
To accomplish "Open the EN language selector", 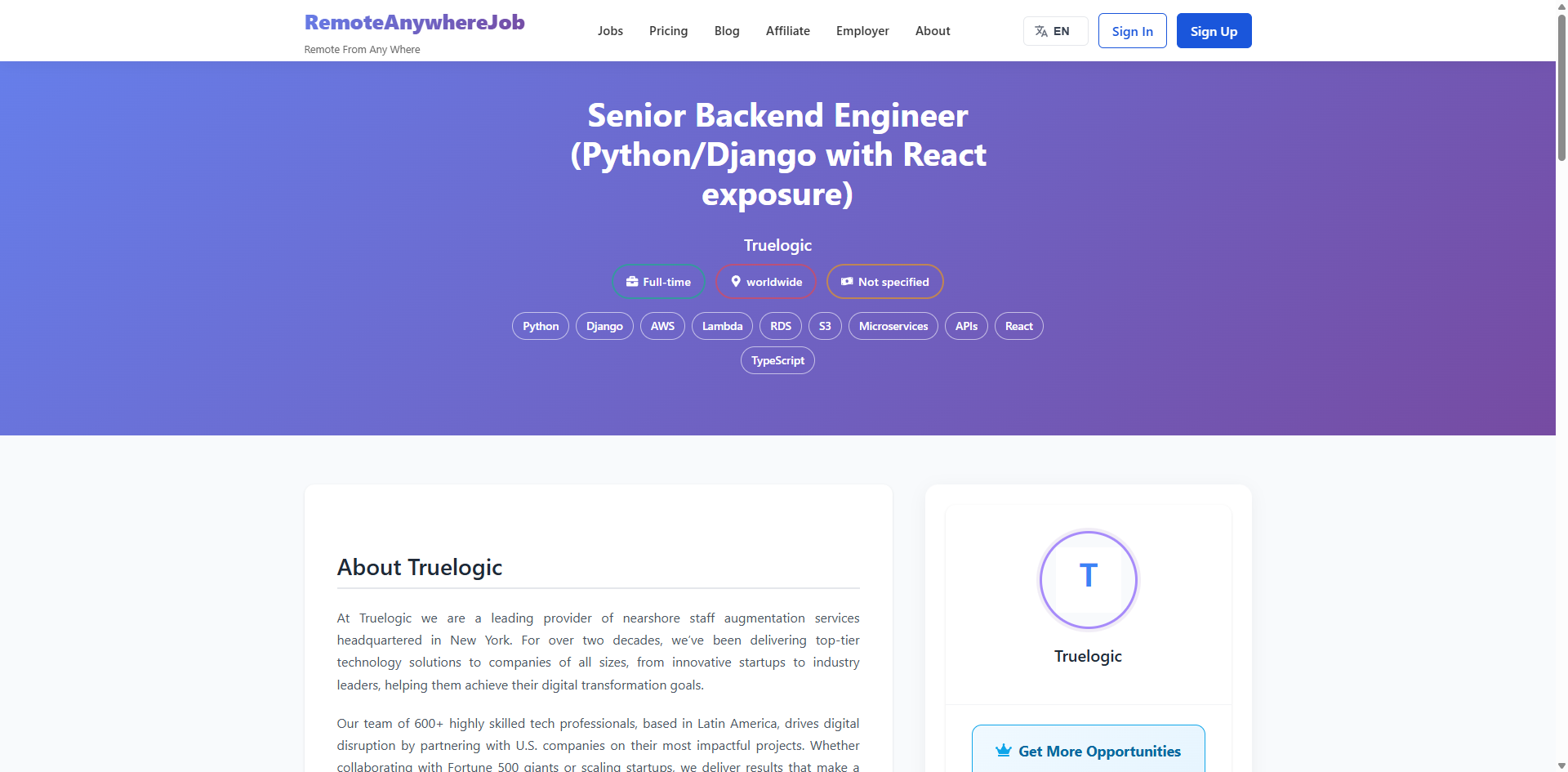I will pyautogui.click(x=1055, y=31).
